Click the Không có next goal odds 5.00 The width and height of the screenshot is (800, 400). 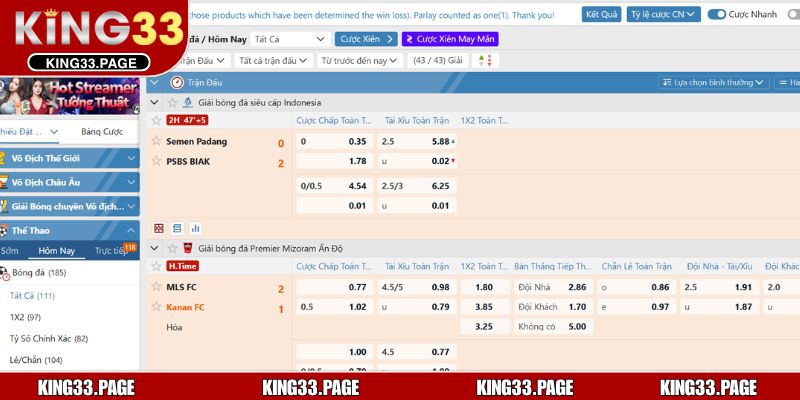[x=553, y=327]
